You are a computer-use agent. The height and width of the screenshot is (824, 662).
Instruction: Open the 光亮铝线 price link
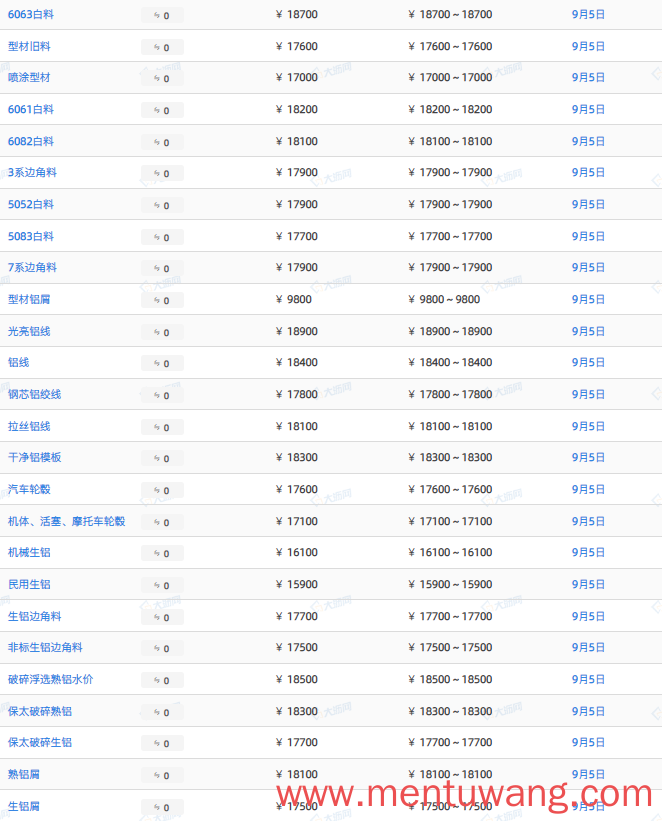(x=29, y=331)
